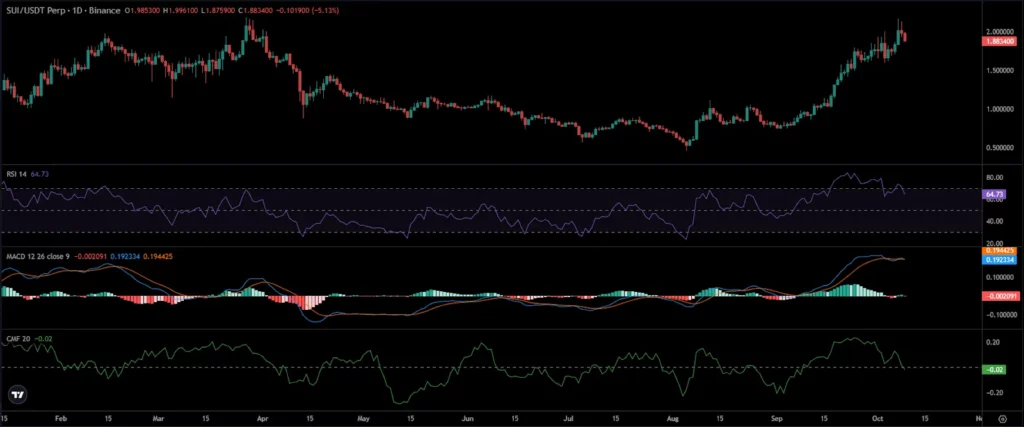Click the open price value O1.985300
The width and height of the screenshot is (1024, 427).
(143, 11)
